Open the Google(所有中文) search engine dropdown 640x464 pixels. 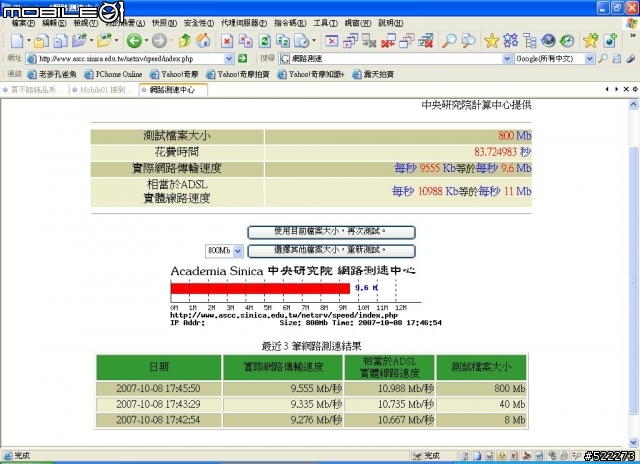tap(589, 59)
